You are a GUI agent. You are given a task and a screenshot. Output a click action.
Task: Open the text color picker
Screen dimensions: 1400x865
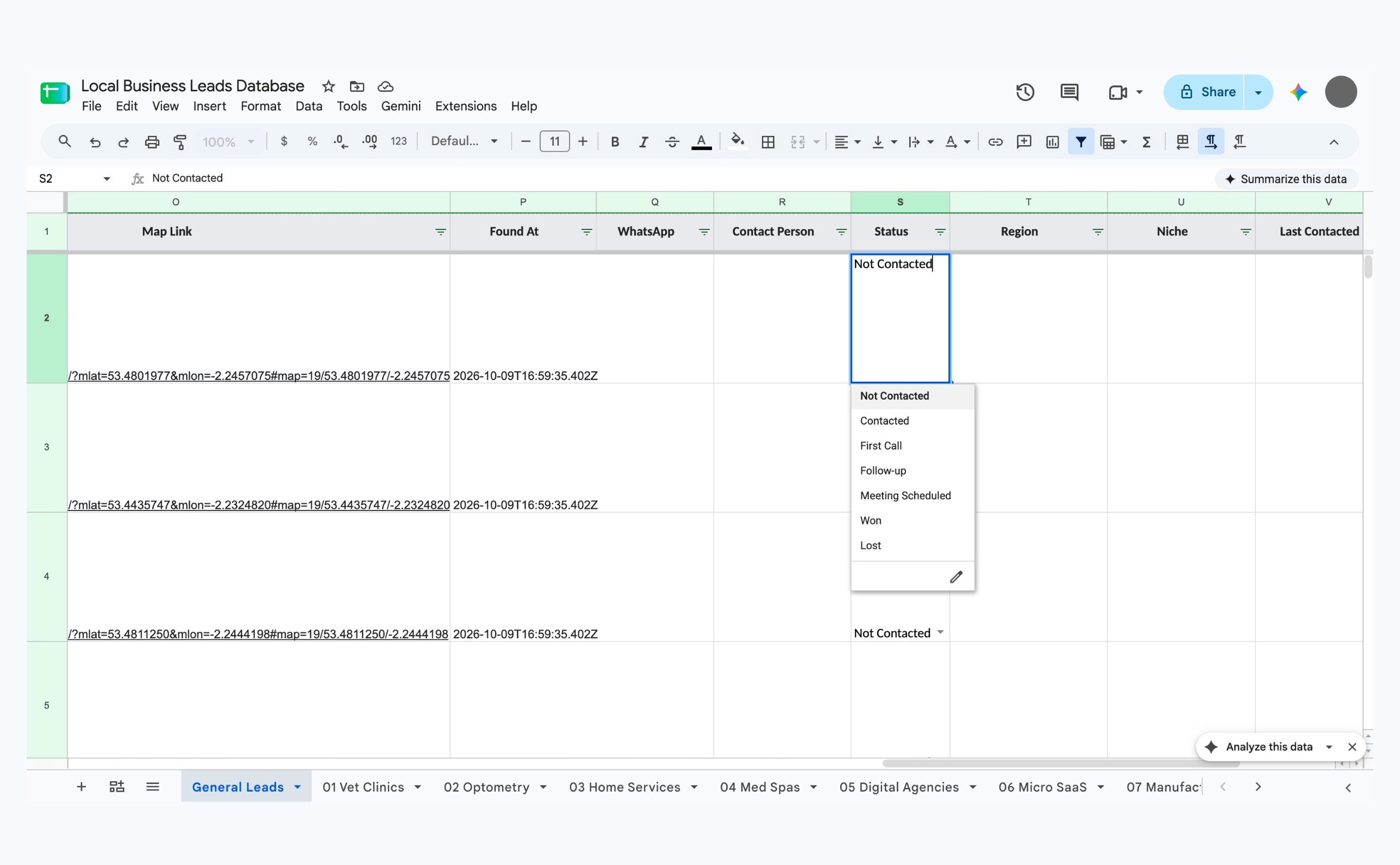pos(701,142)
